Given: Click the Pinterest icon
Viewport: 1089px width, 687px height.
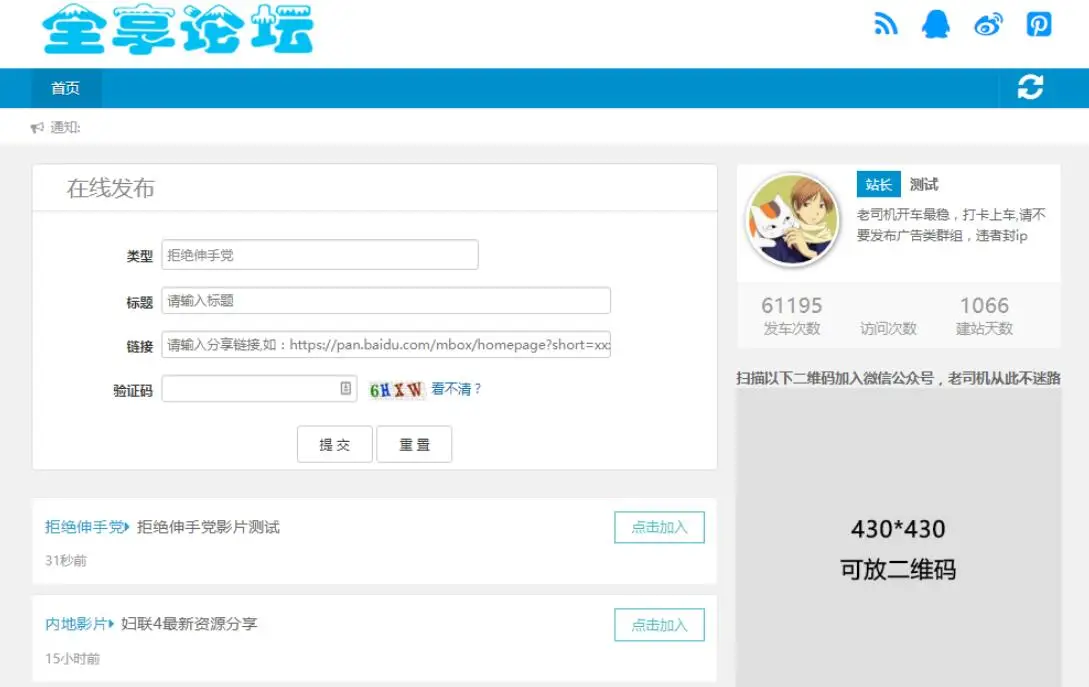Looking at the screenshot, I should pyautogui.click(x=1037, y=24).
